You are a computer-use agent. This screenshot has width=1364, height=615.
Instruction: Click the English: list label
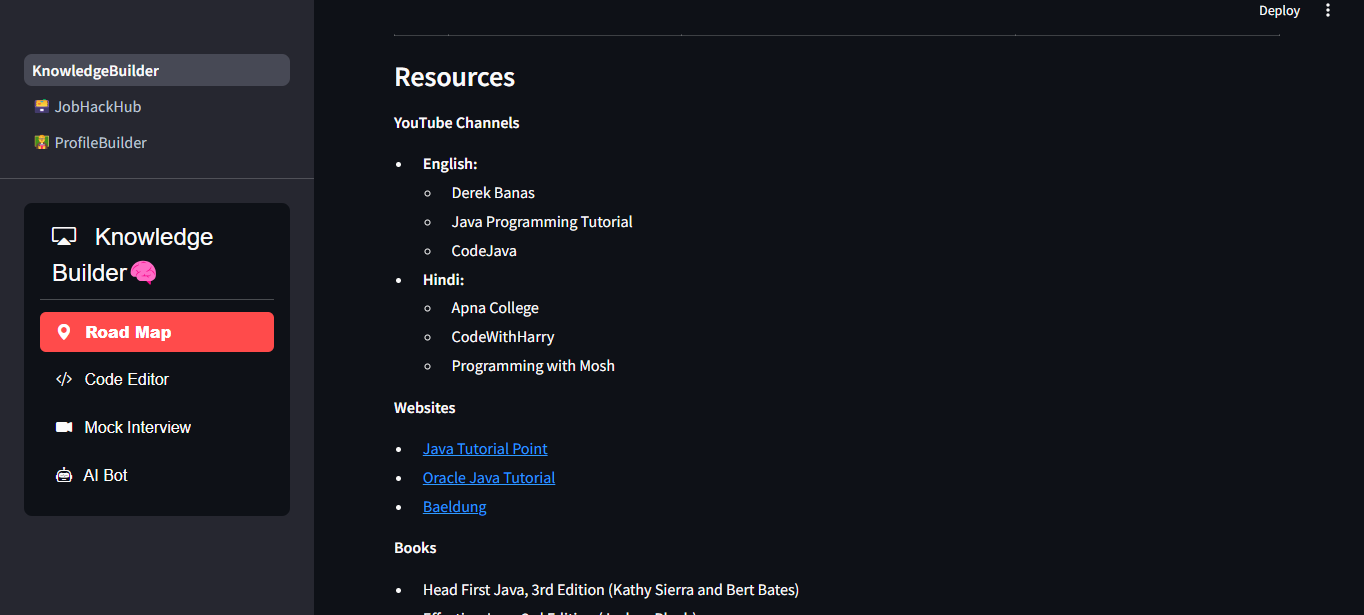450,164
